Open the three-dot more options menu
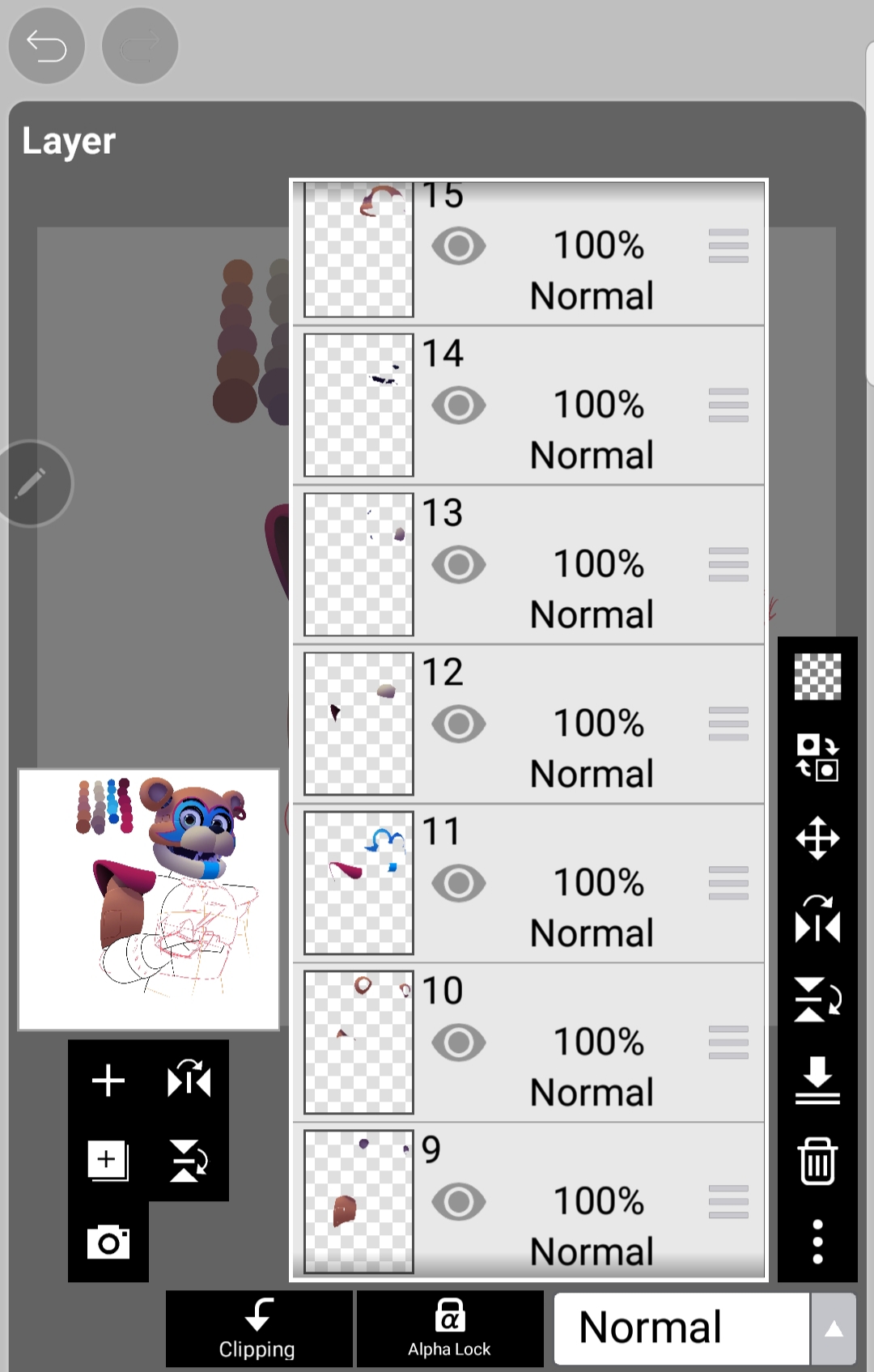The image size is (874, 1372). [817, 1242]
